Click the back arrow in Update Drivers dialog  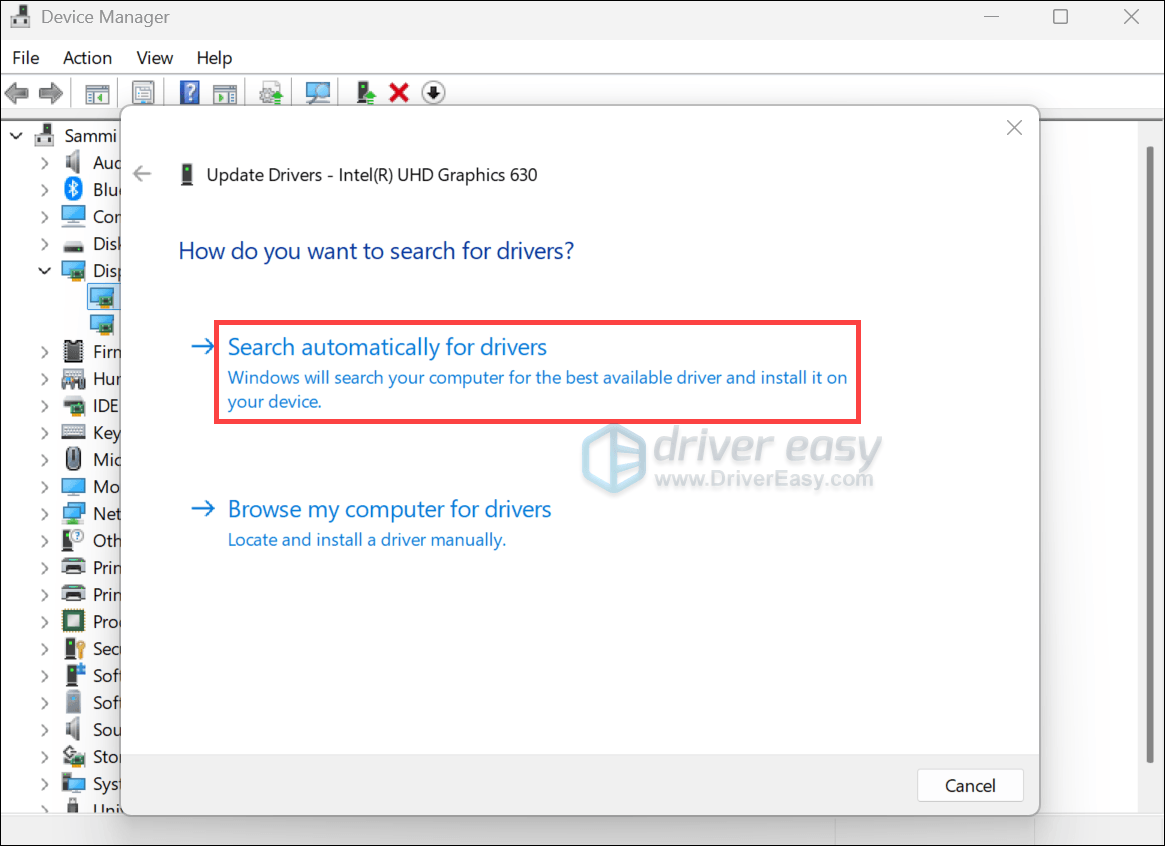click(x=142, y=174)
